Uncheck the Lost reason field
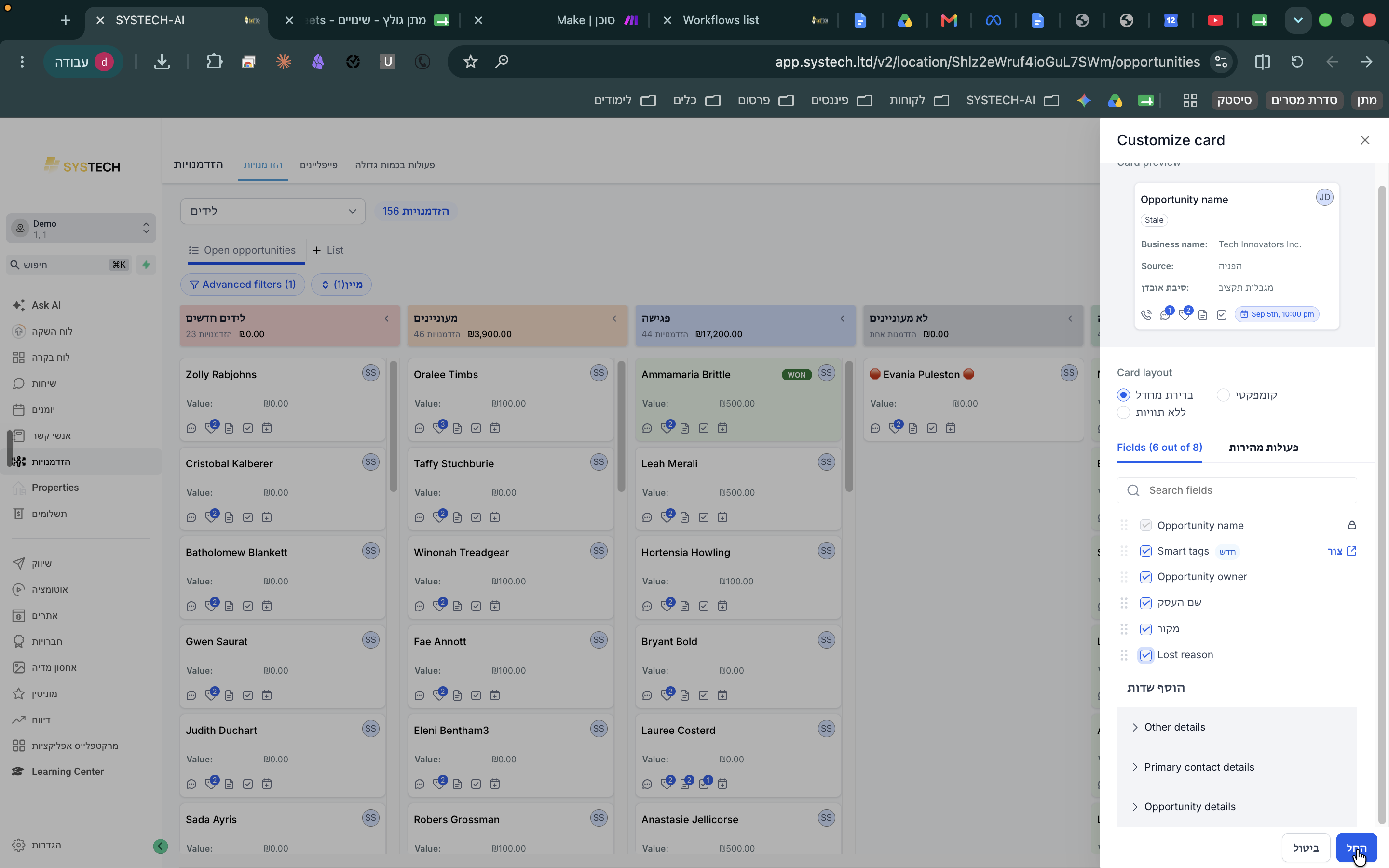This screenshot has height=868, width=1389. click(1145, 655)
